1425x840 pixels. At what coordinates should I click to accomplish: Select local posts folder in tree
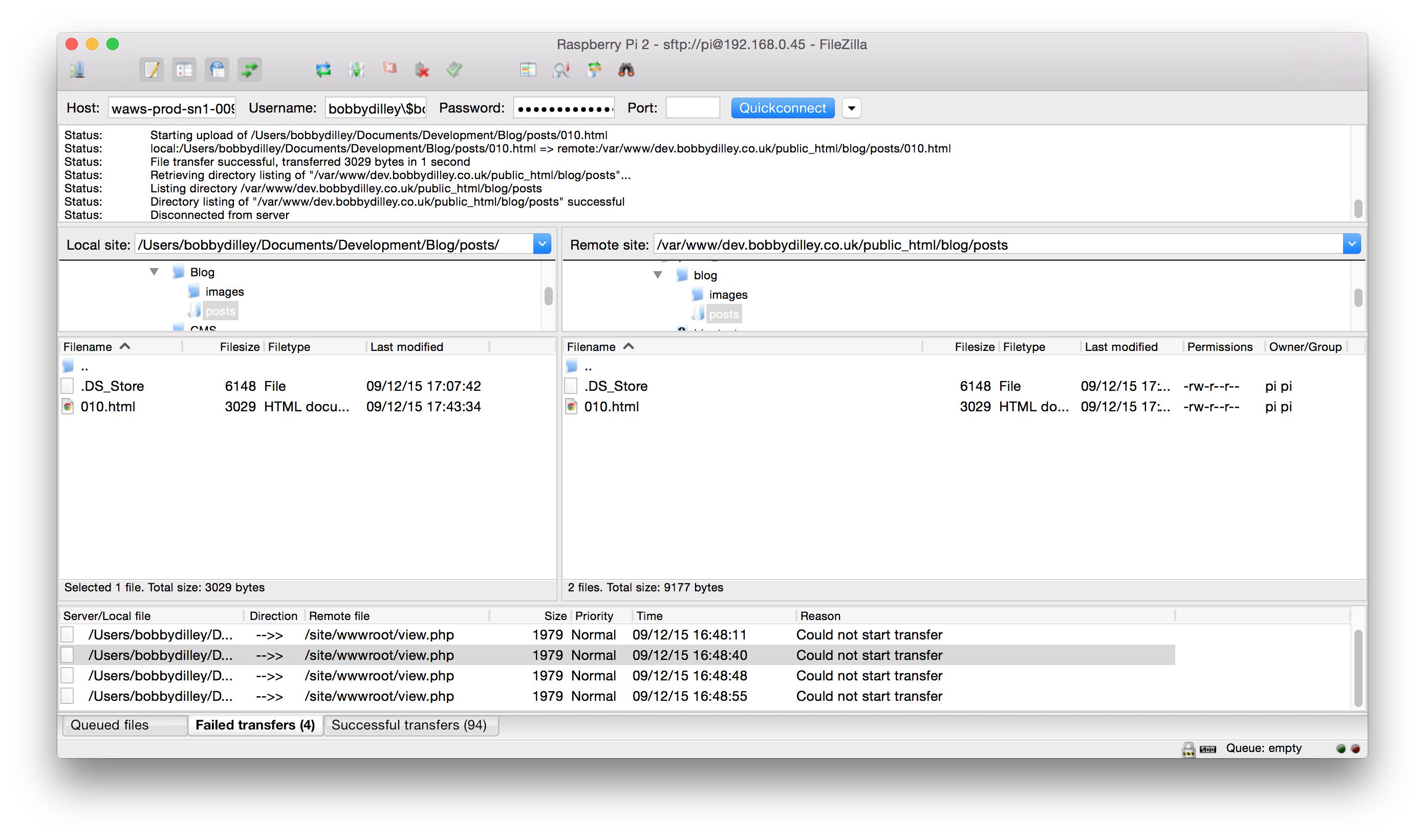pos(220,312)
